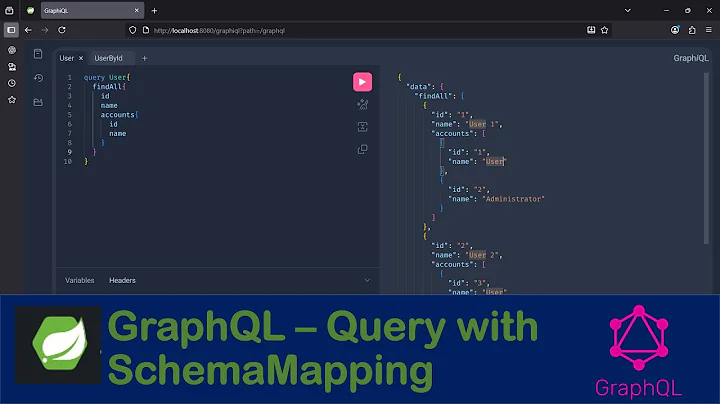The width and height of the screenshot is (720, 404).
Task: Select the GraphiQL browser tab
Action: coord(92,11)
